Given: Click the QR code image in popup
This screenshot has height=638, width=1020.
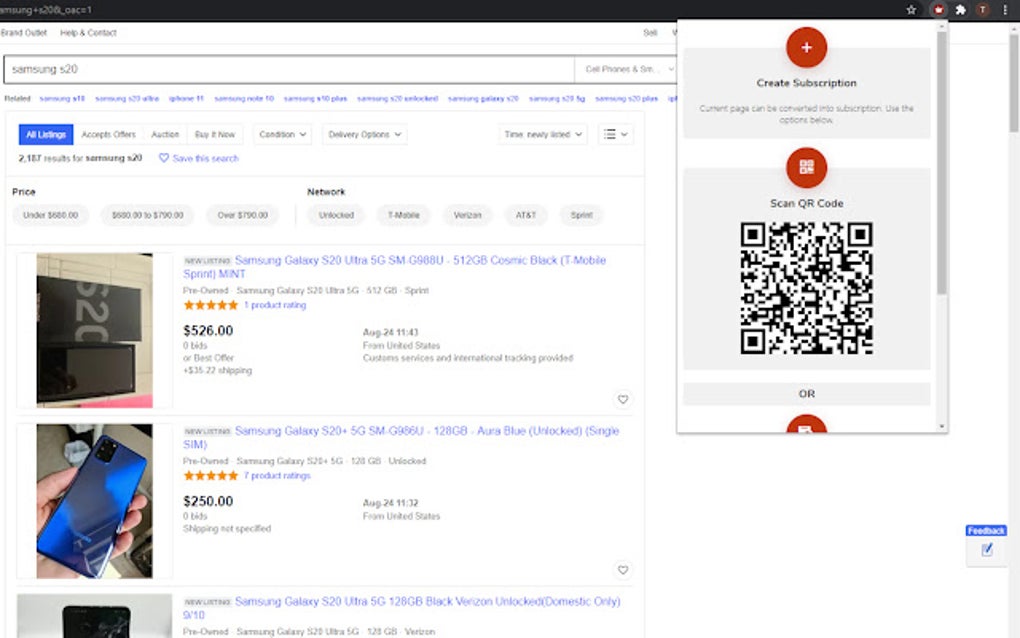Looking at the screenshot, I should pyautogui.click(x=806, y=288).
